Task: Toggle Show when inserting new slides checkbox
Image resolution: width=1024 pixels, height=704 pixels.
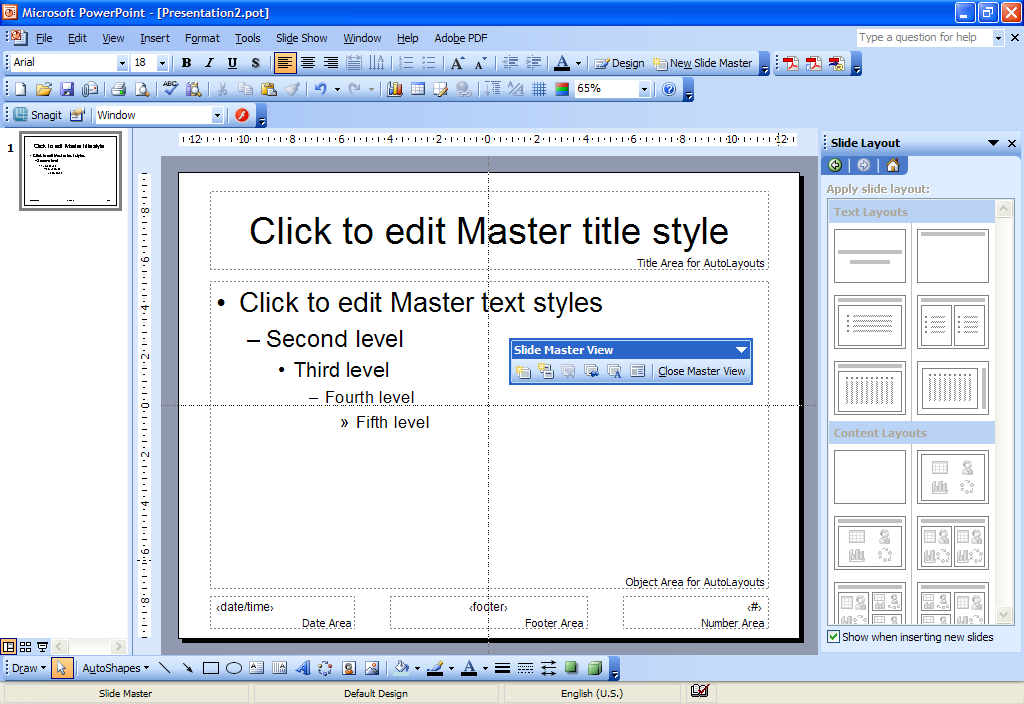Action: (833, 637)
